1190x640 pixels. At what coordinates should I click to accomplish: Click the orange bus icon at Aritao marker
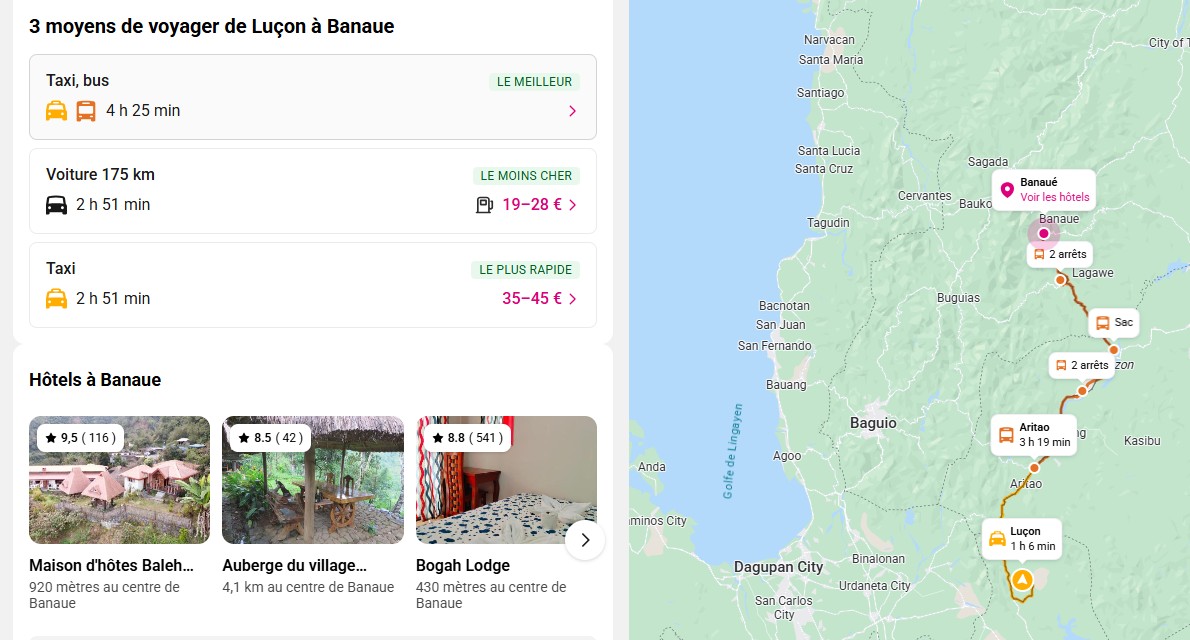tap(1006, 435)
